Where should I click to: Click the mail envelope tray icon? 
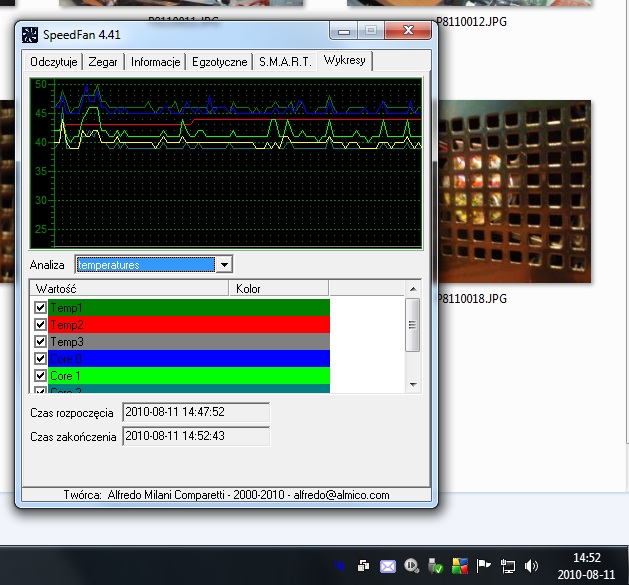click(x=388, y=567)
